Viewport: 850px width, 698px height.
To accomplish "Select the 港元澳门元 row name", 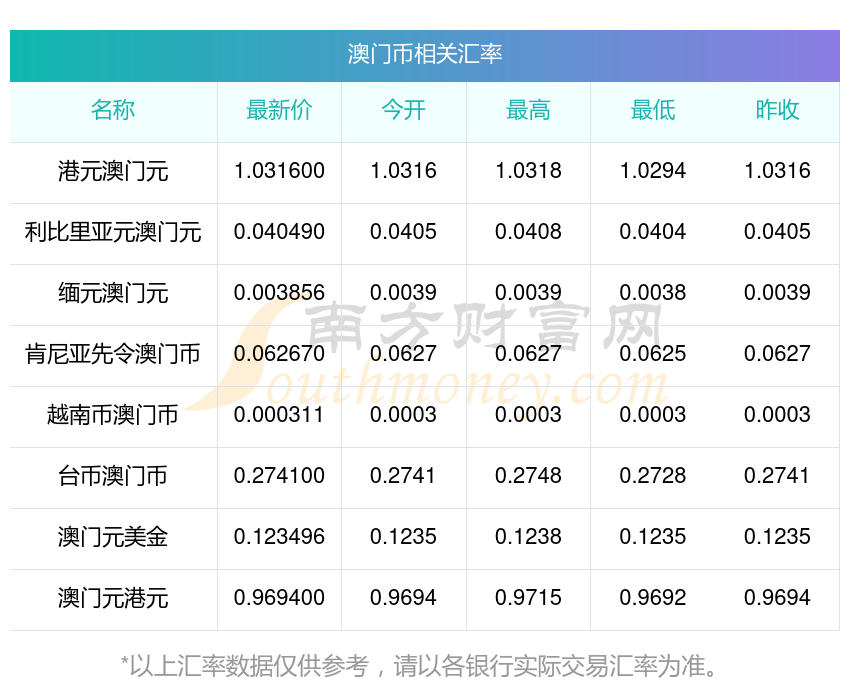I will [113, 171].
